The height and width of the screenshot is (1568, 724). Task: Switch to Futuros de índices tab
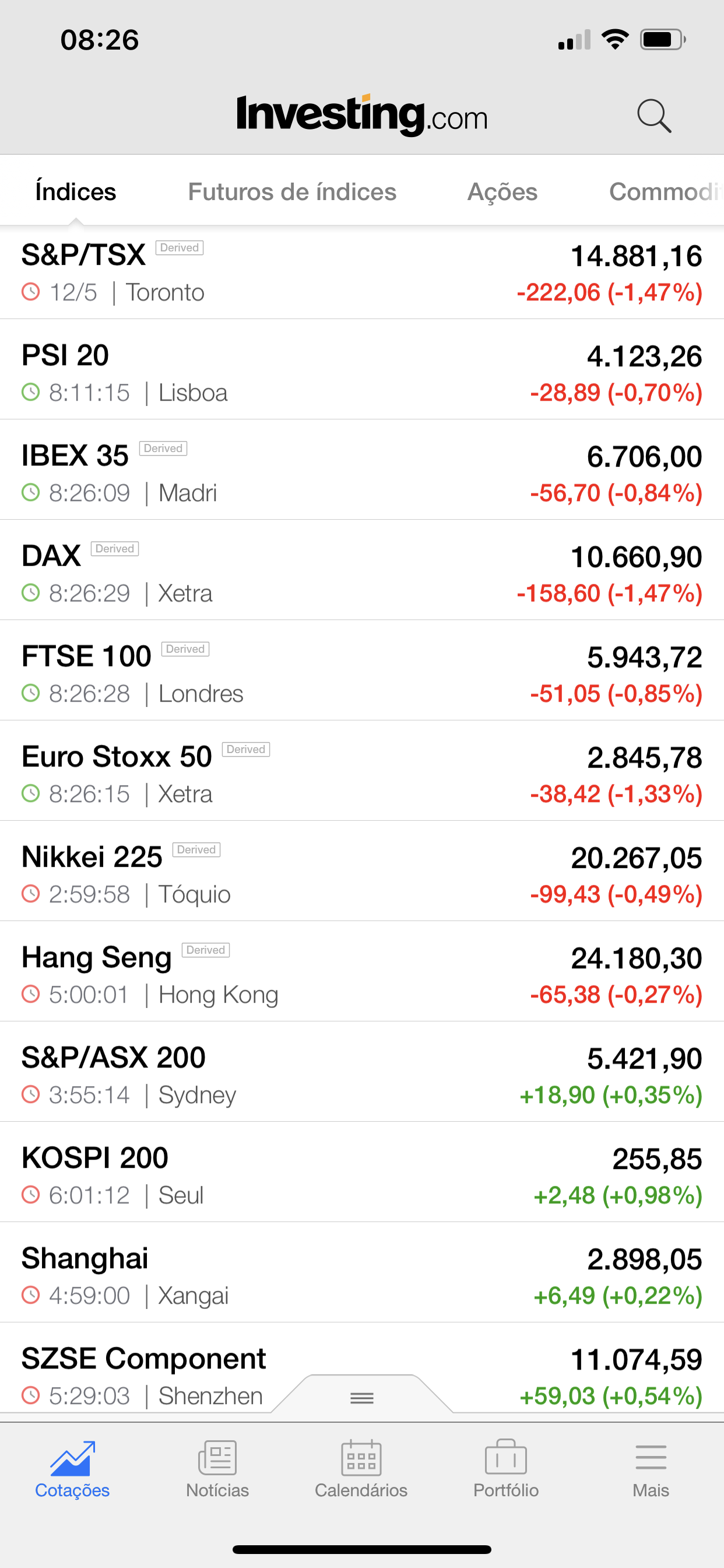point(292,192)
